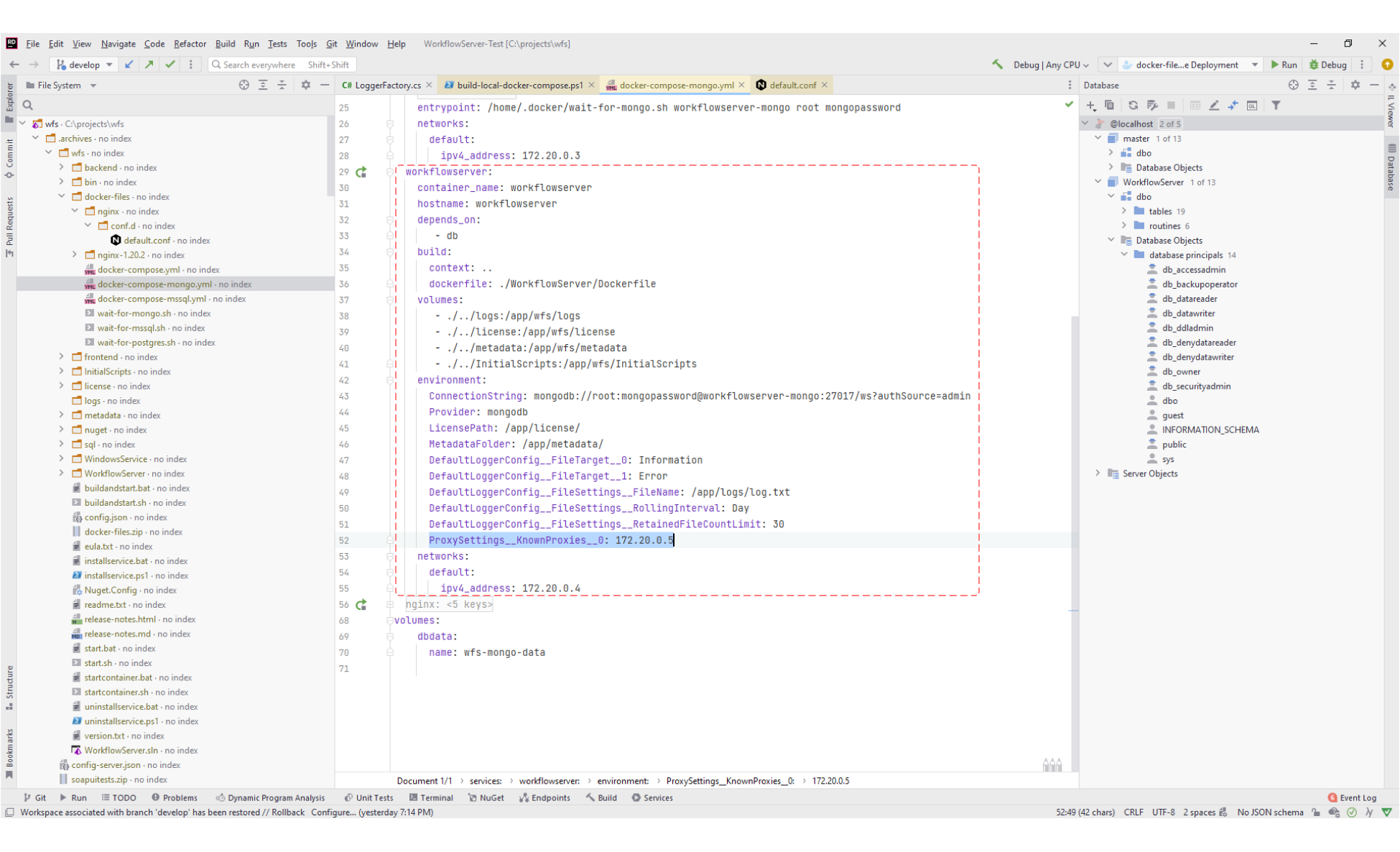Click Collapse All in File System panel
Screen dimensions: 1400x852
coord(282,85)
